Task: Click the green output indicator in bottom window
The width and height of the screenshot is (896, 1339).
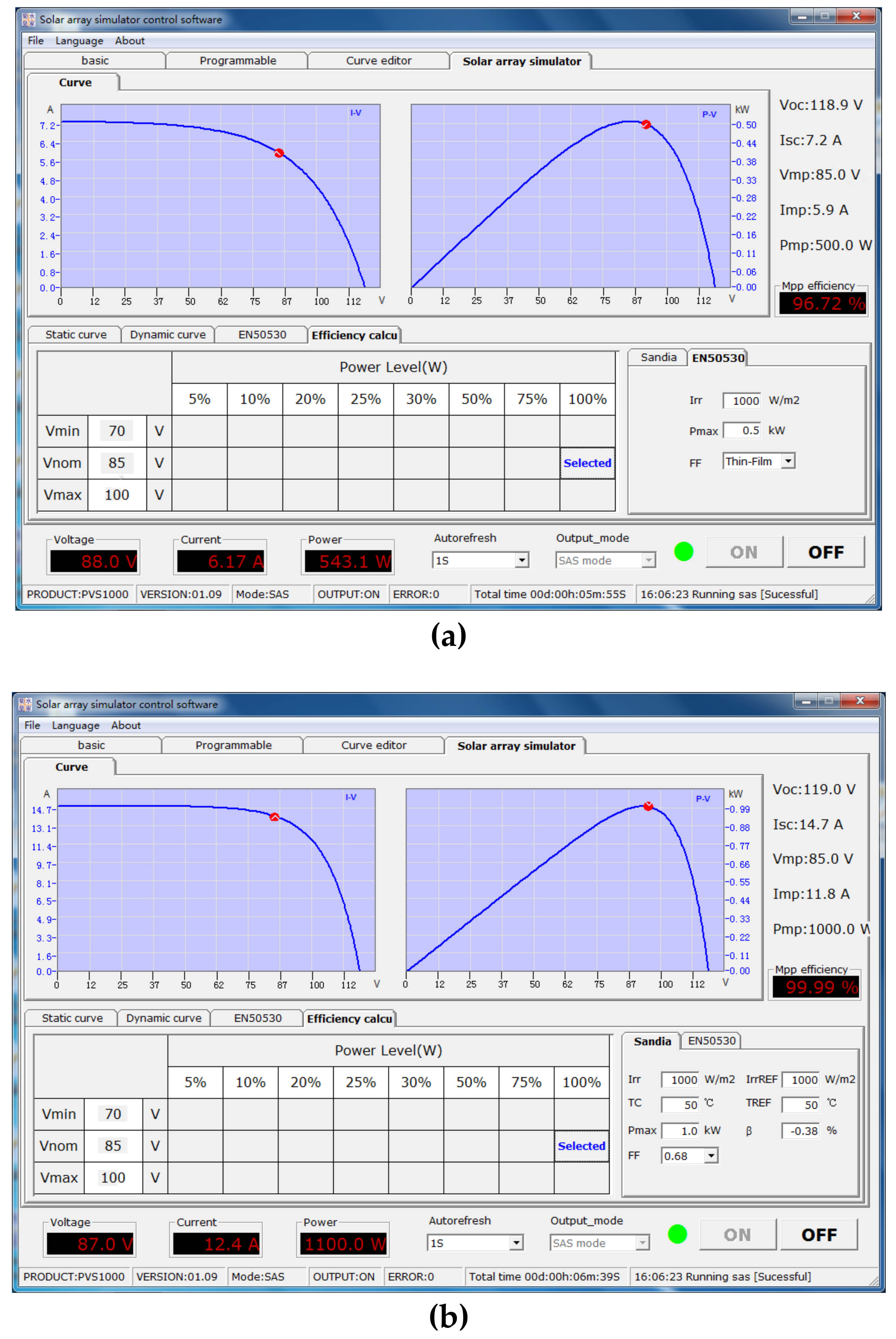Action: click(677, 1234)
